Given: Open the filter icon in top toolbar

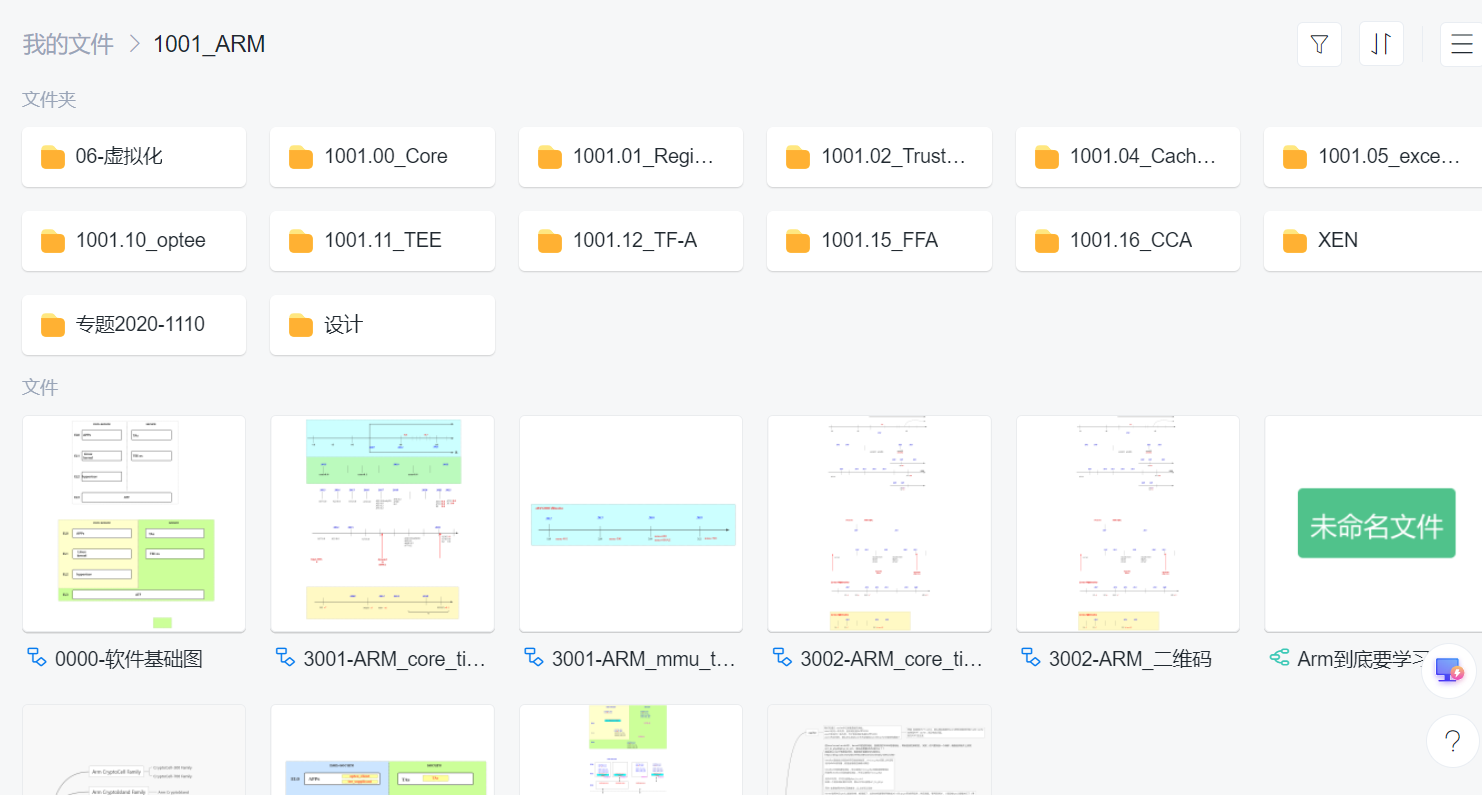Looking at the screenshot, I should [x=1319, y=45].
